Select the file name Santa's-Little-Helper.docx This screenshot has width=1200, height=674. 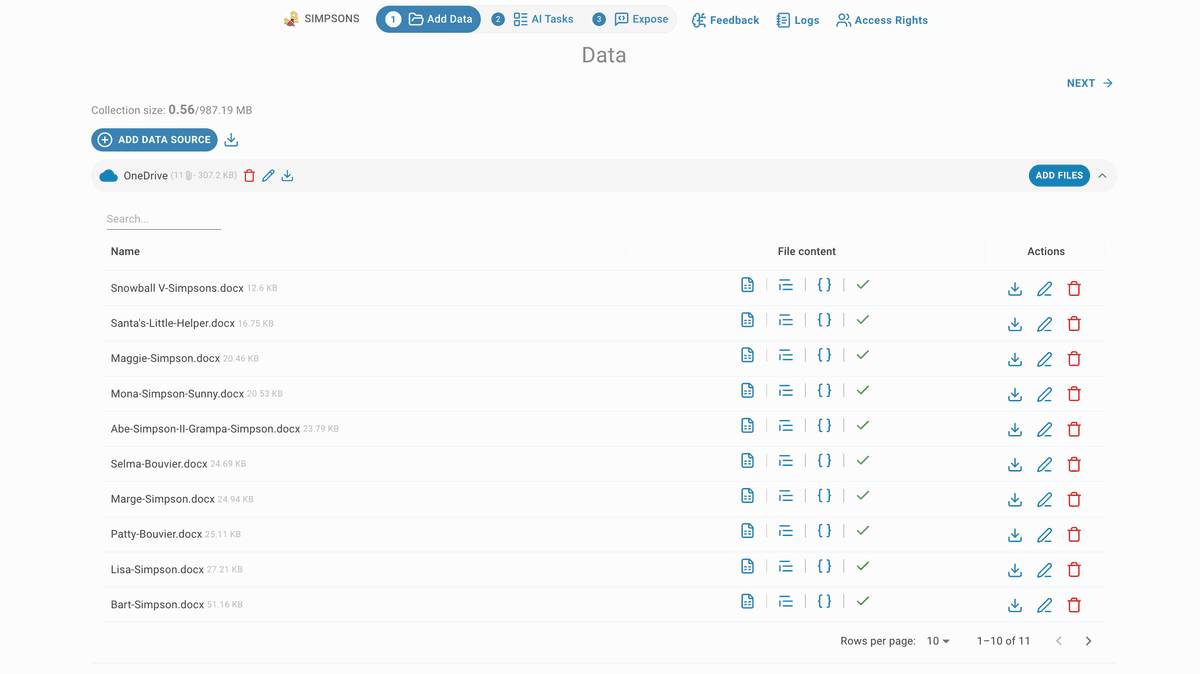(x=173, y=323)
